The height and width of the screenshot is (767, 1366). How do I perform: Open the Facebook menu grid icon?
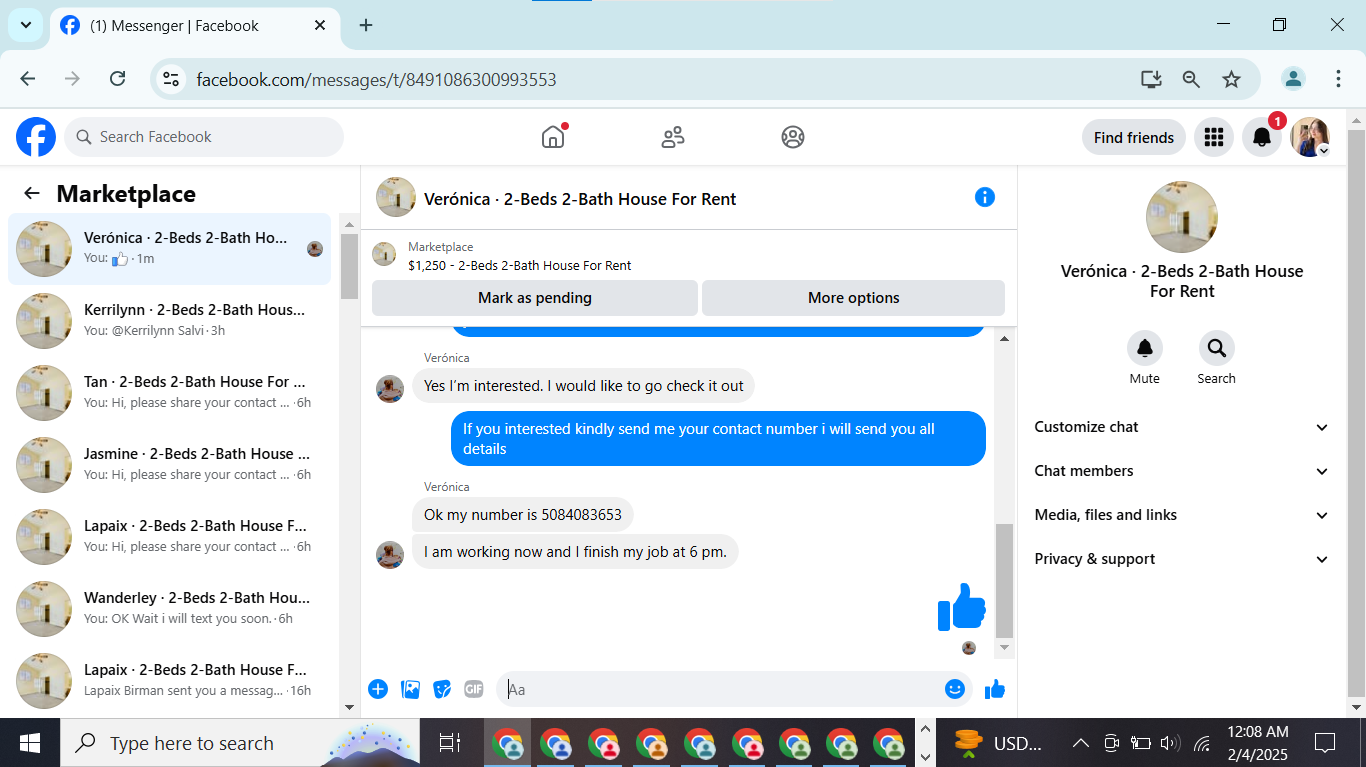pos(1214,137)
